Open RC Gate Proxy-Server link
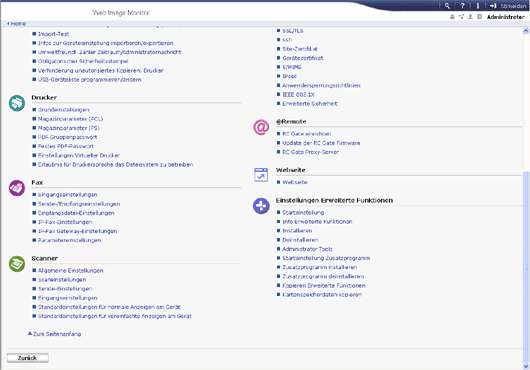Screen dimensions: 530x370 311,152
